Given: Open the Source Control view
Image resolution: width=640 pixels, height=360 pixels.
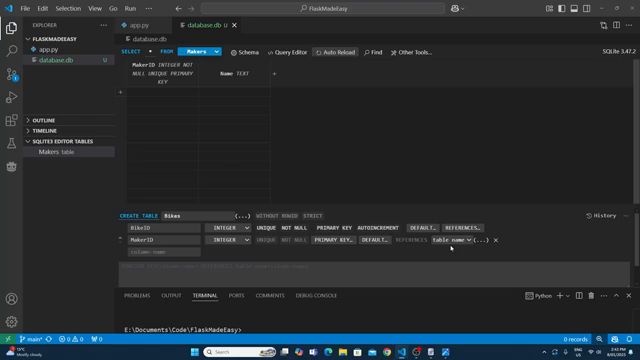Looking at the screenshot, I should 11,74.
